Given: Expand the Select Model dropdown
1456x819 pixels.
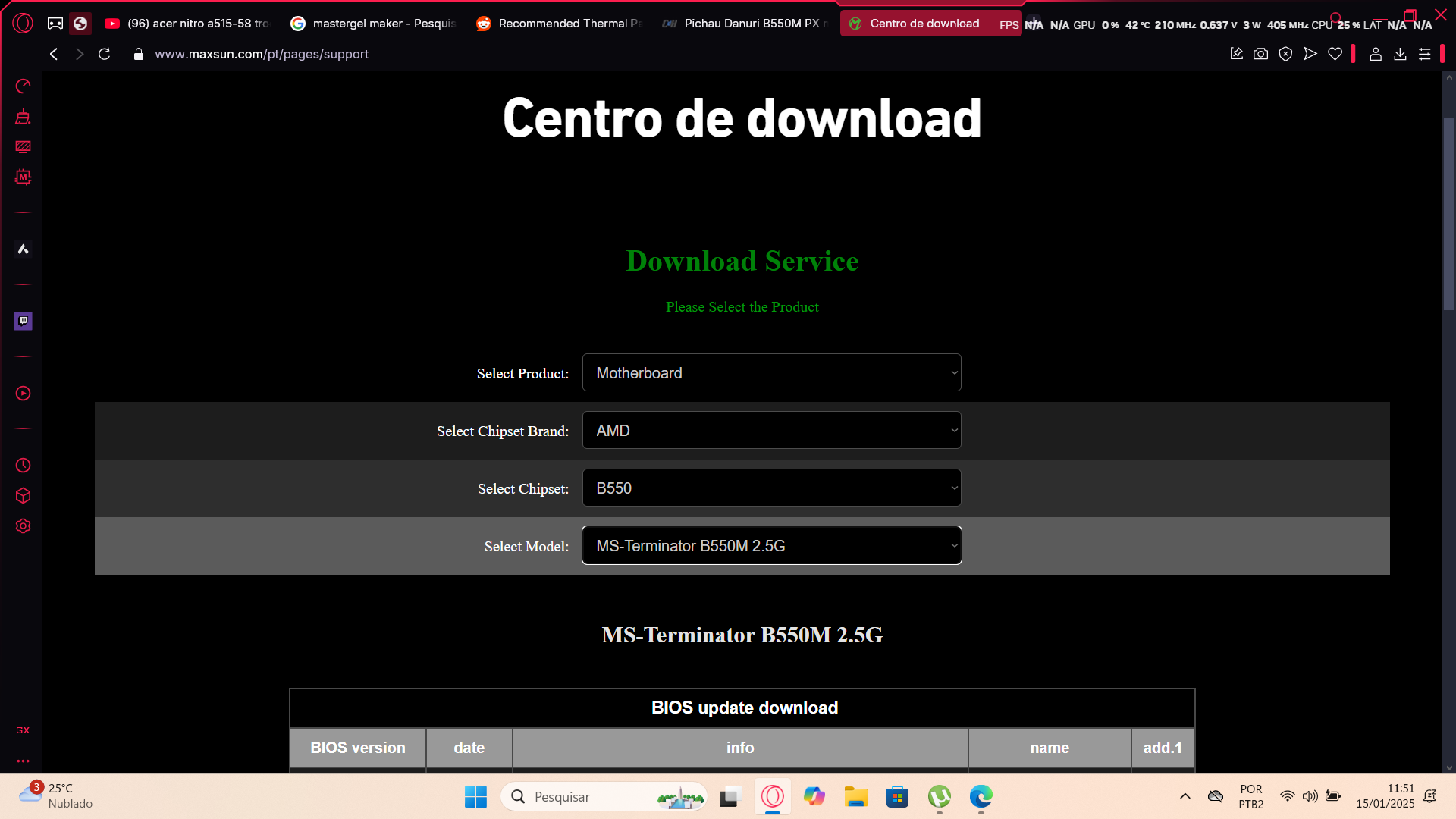Looking at the screenshot, I should coord(771,545).
